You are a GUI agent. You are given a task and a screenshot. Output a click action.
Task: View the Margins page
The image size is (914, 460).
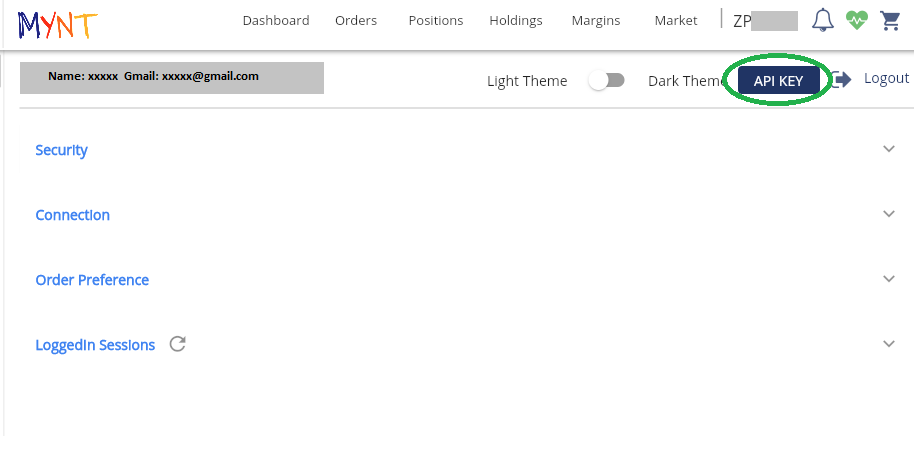tap(596, 20)
